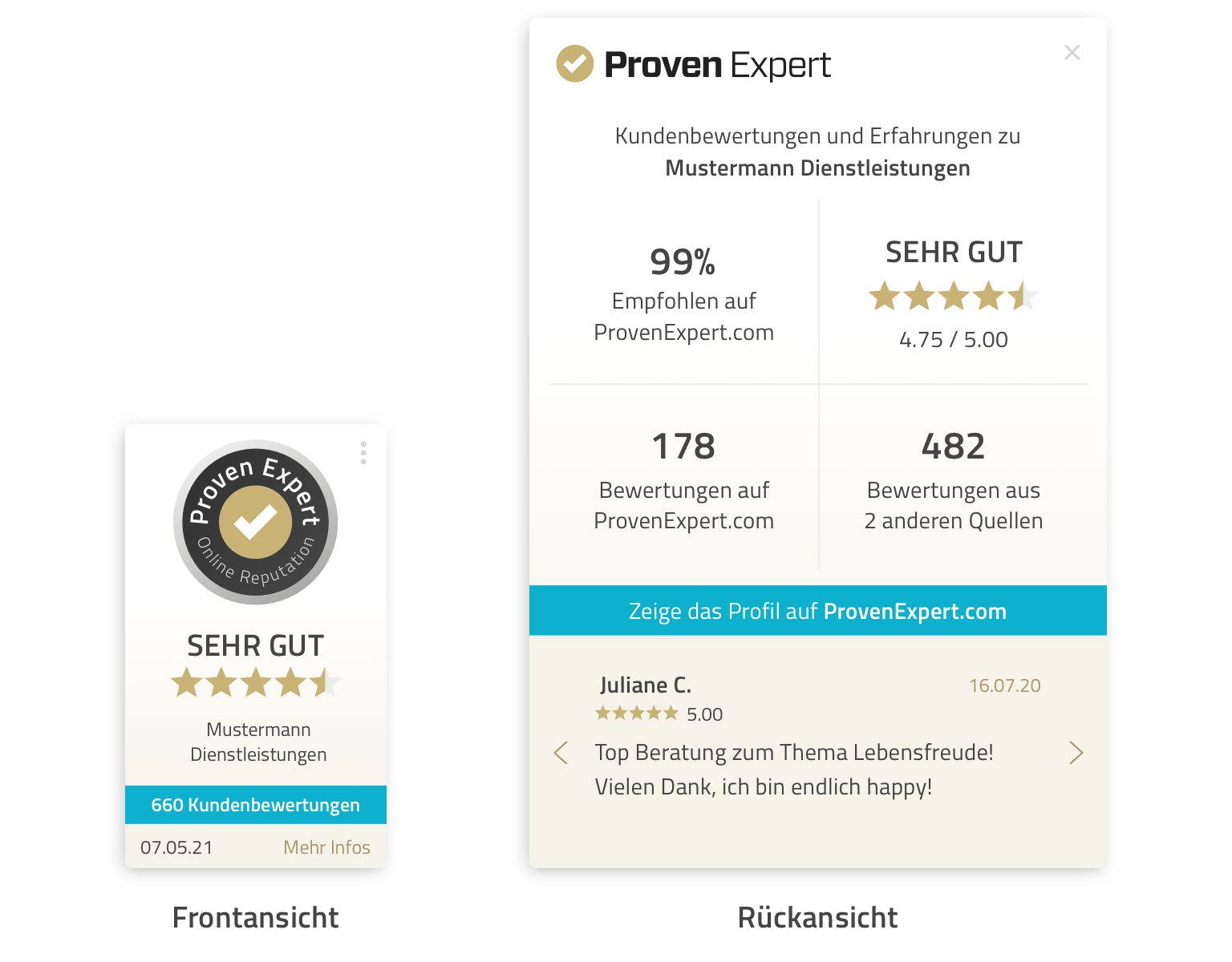
Task: Click the review date 16.07.20
Action: click(x=1004, y=685)
